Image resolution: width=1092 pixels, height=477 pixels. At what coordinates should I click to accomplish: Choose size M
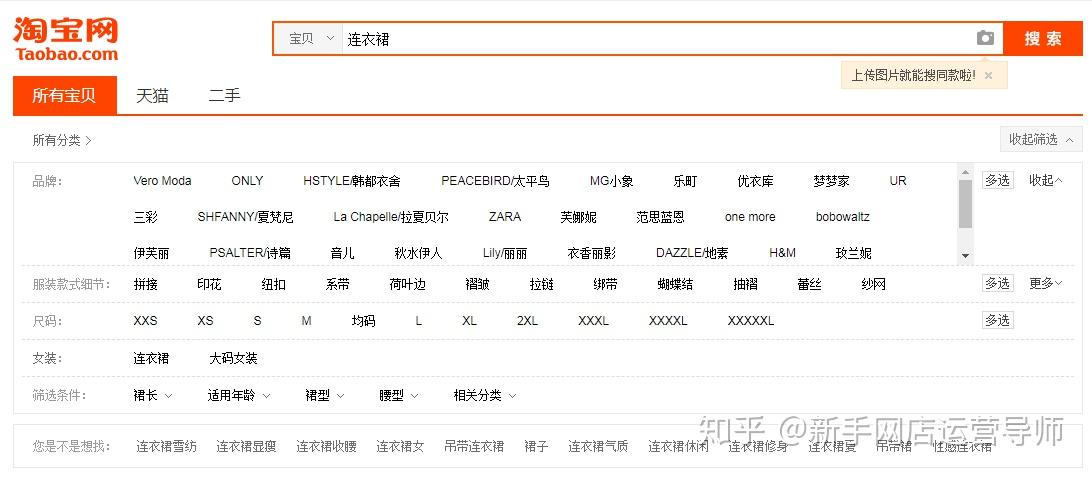(306, 321)
